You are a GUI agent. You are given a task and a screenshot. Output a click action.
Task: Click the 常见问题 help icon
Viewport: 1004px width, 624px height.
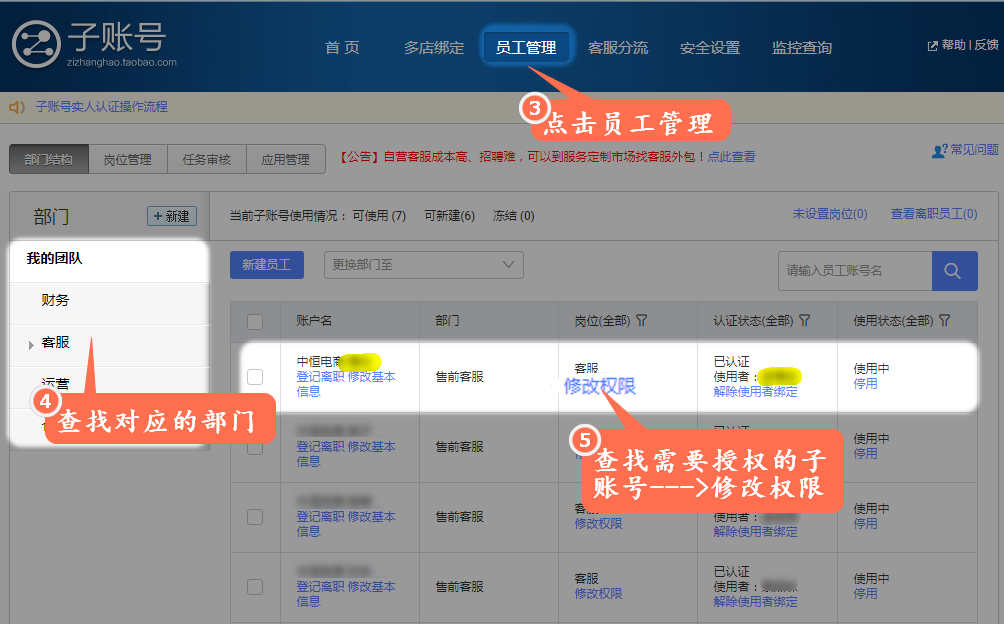click(x=939, y=150)
